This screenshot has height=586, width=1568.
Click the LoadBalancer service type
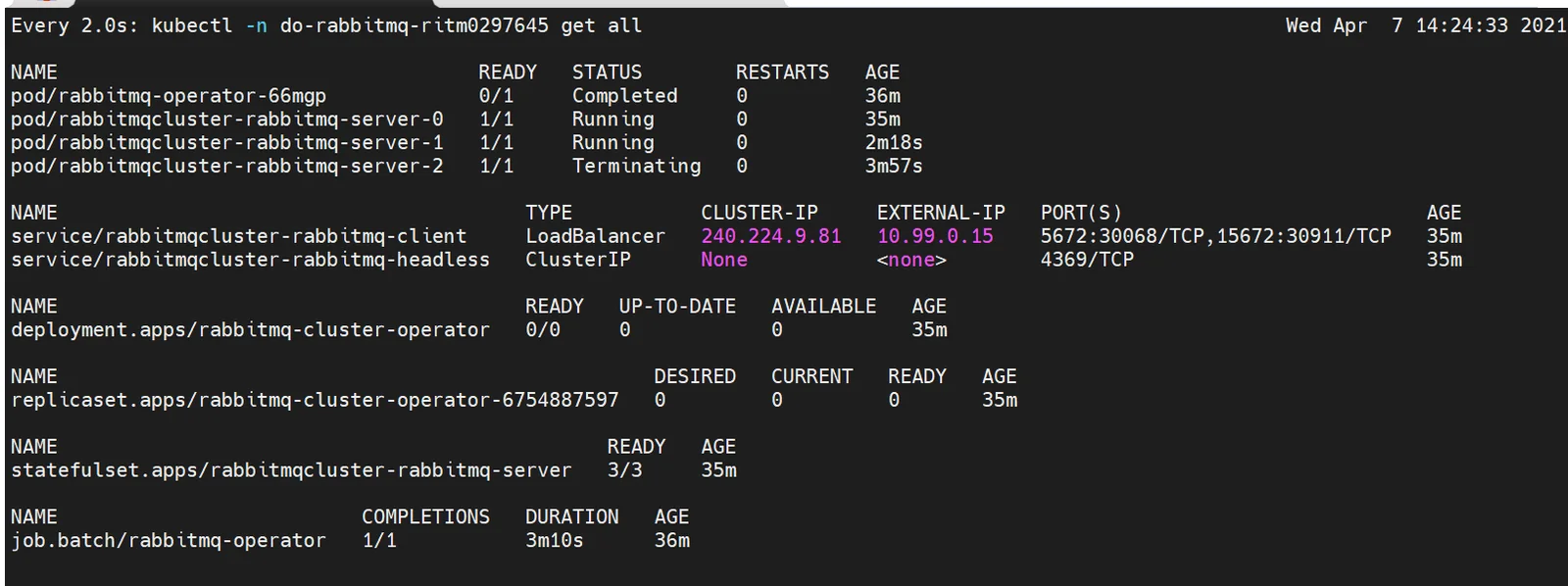click(x=595, y=236)
